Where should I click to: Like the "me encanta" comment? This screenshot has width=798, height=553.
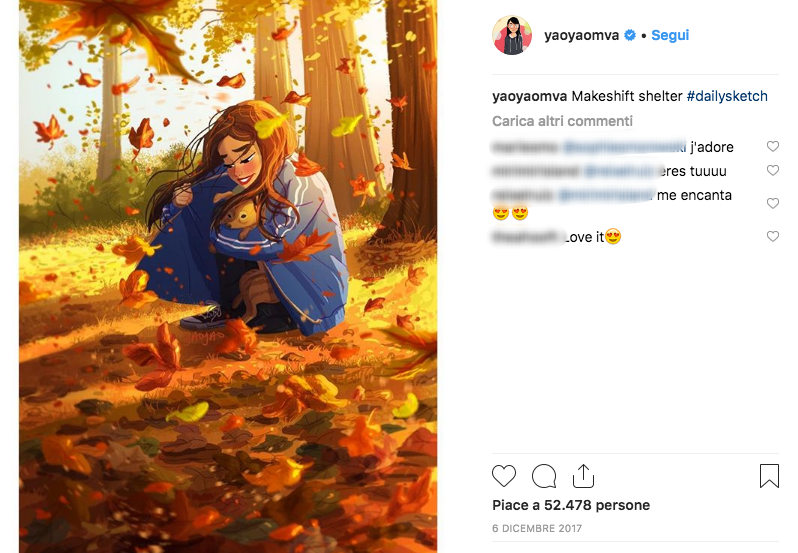pyautogui.click(x=772, y=203)
